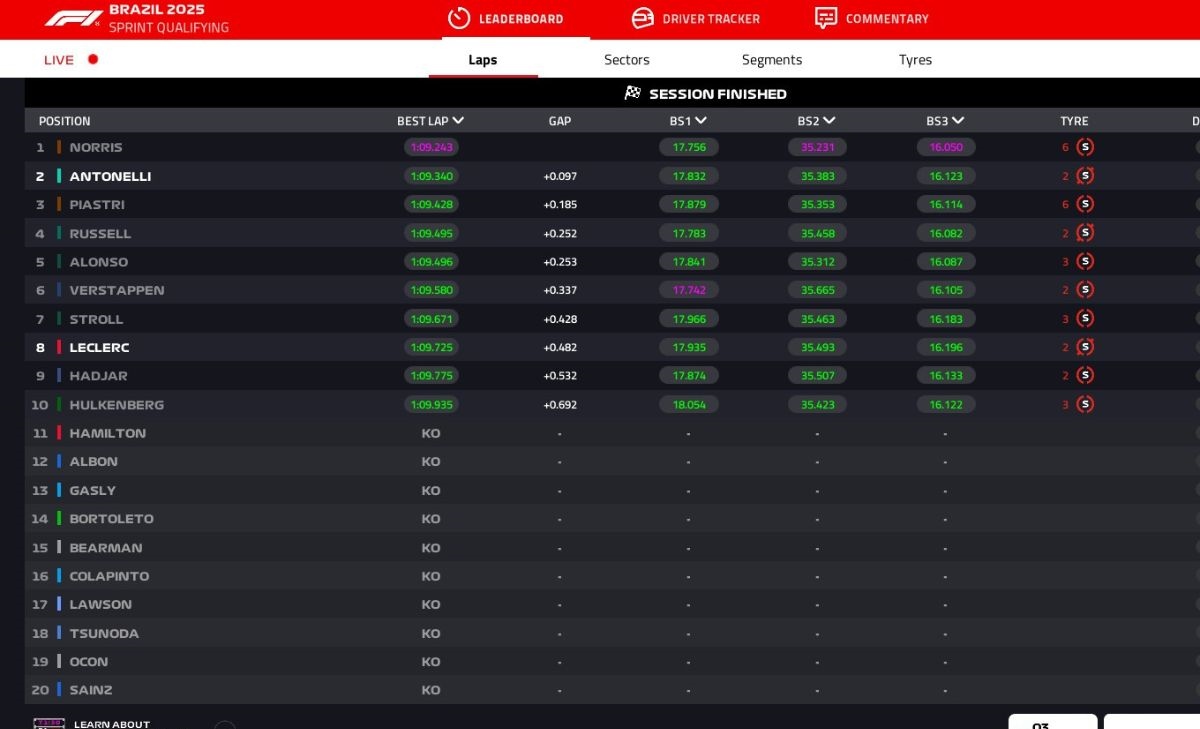
Task: Click the Leaderboard stopwatch icon
Action: point(459,19)
